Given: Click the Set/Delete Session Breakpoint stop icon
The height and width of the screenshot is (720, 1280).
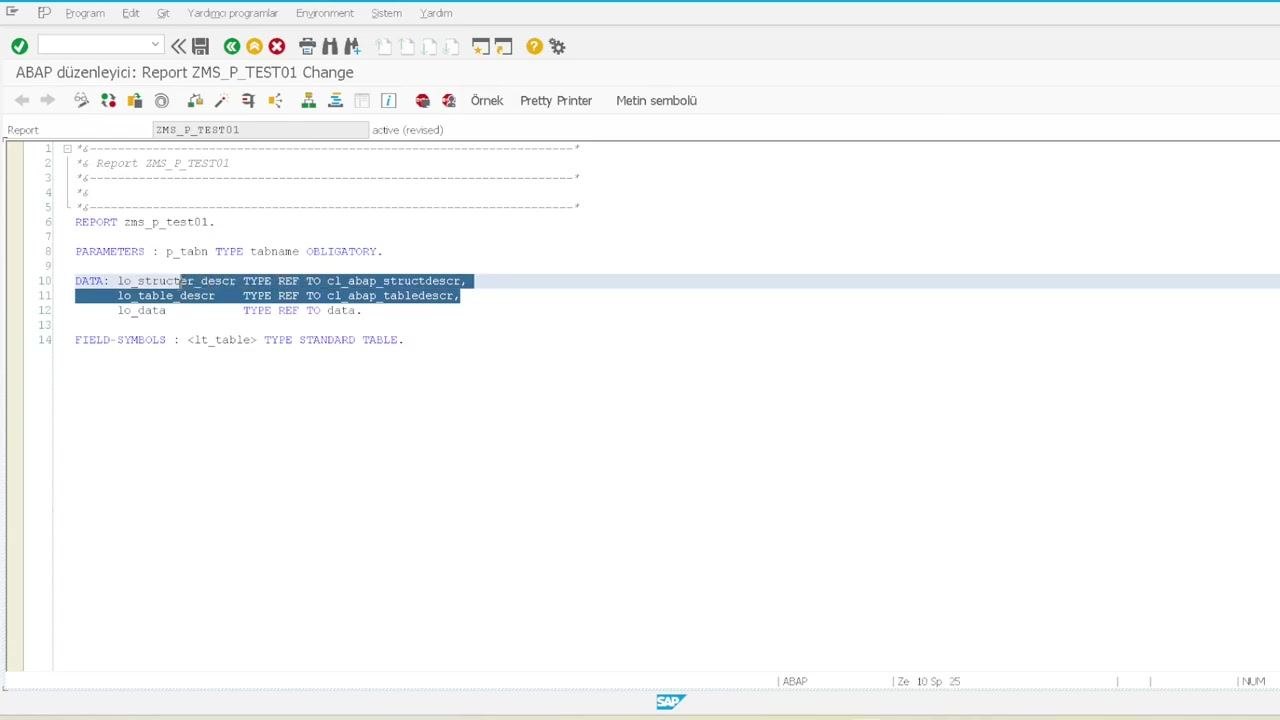Looking at the screenshot, I should [x=422, y=100].
